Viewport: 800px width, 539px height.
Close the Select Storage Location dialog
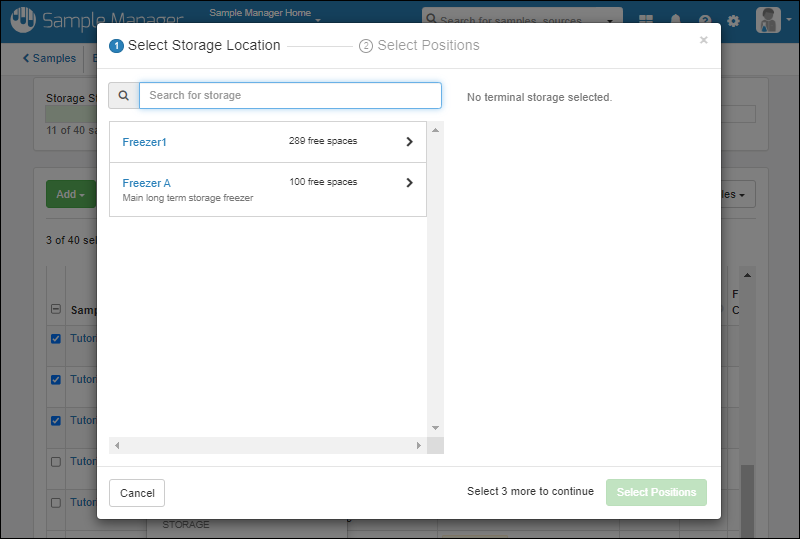tap(703, 40)
